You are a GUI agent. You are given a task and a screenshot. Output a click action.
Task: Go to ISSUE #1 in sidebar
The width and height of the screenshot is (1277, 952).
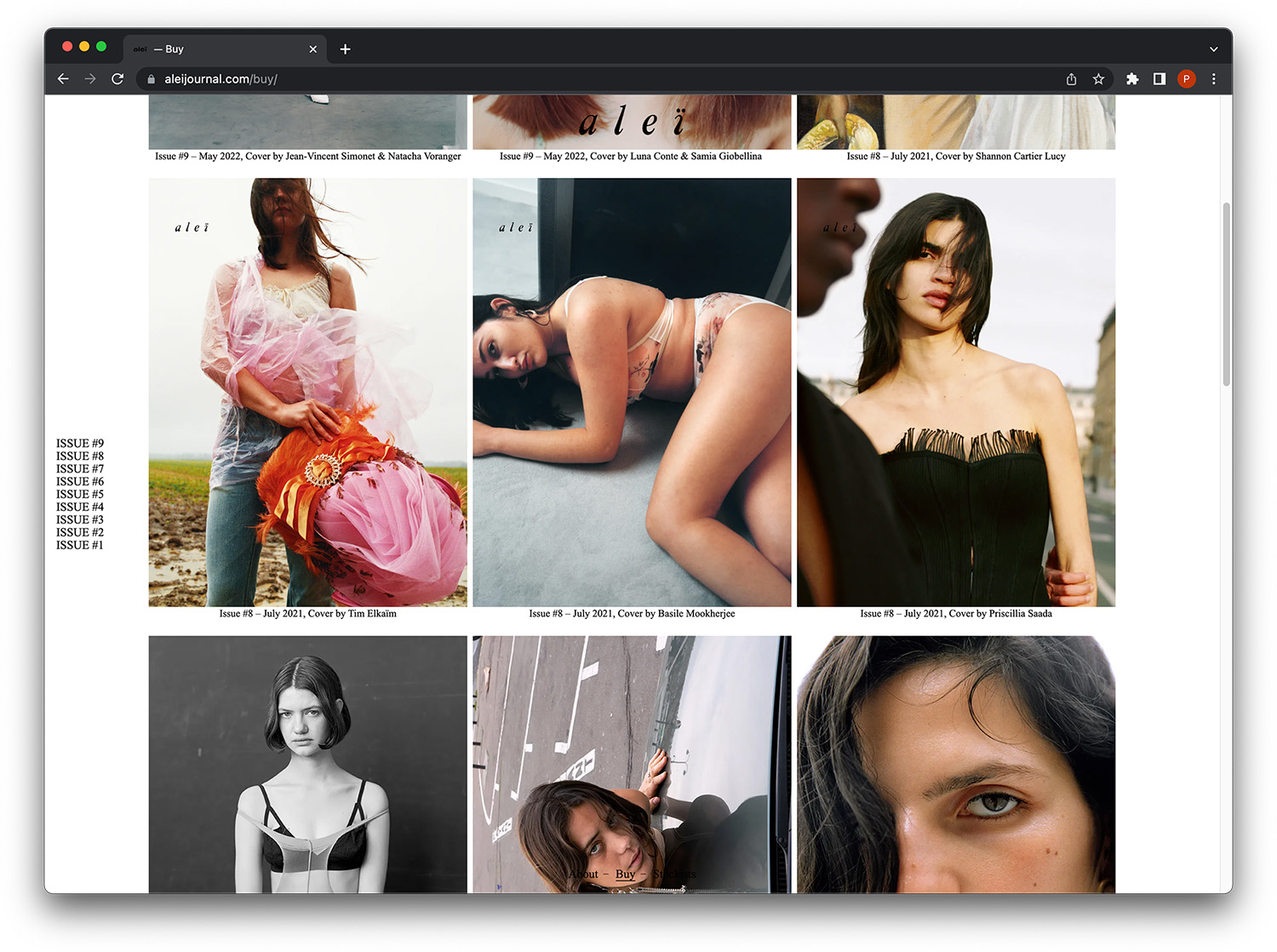click(80, 546)
